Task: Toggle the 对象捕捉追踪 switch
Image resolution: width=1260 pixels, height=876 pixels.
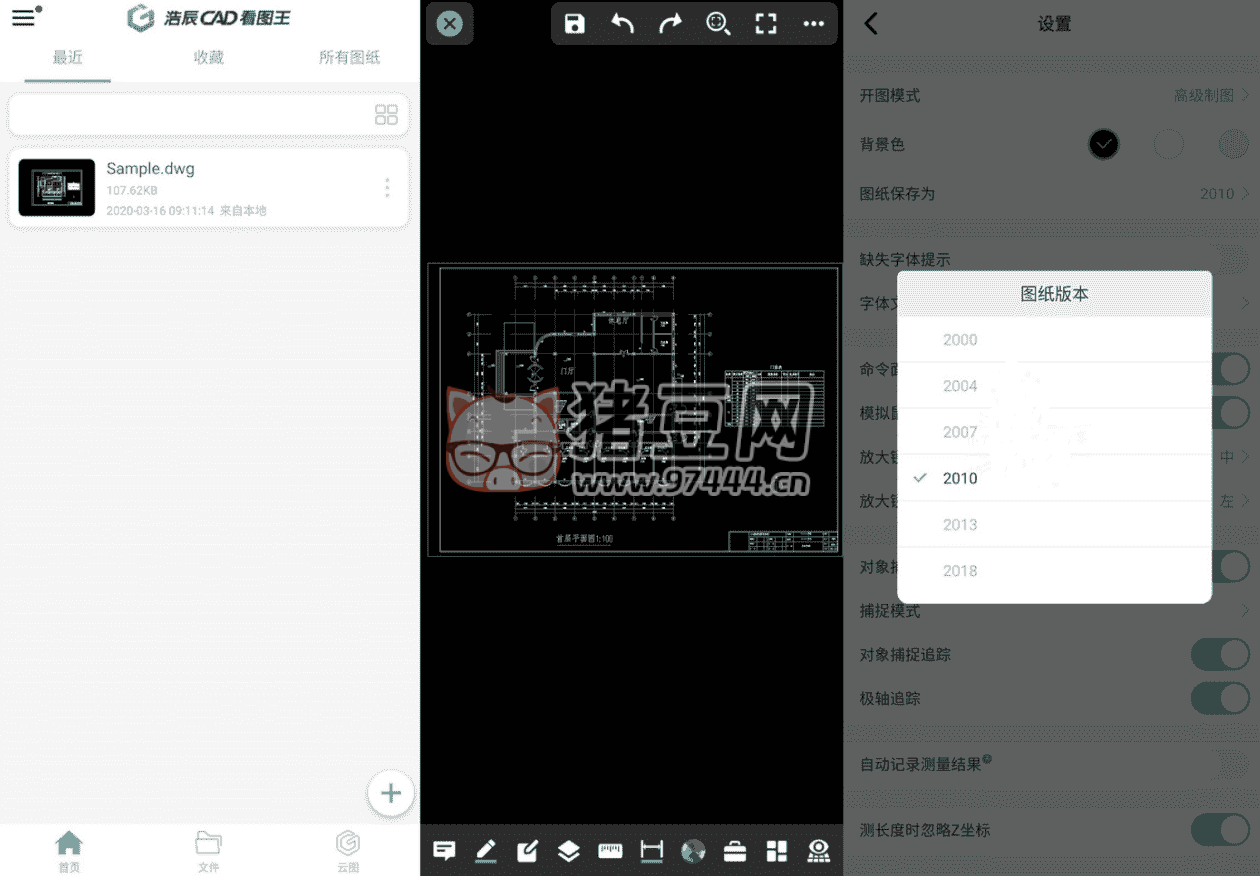Action: coord(1219,655)
